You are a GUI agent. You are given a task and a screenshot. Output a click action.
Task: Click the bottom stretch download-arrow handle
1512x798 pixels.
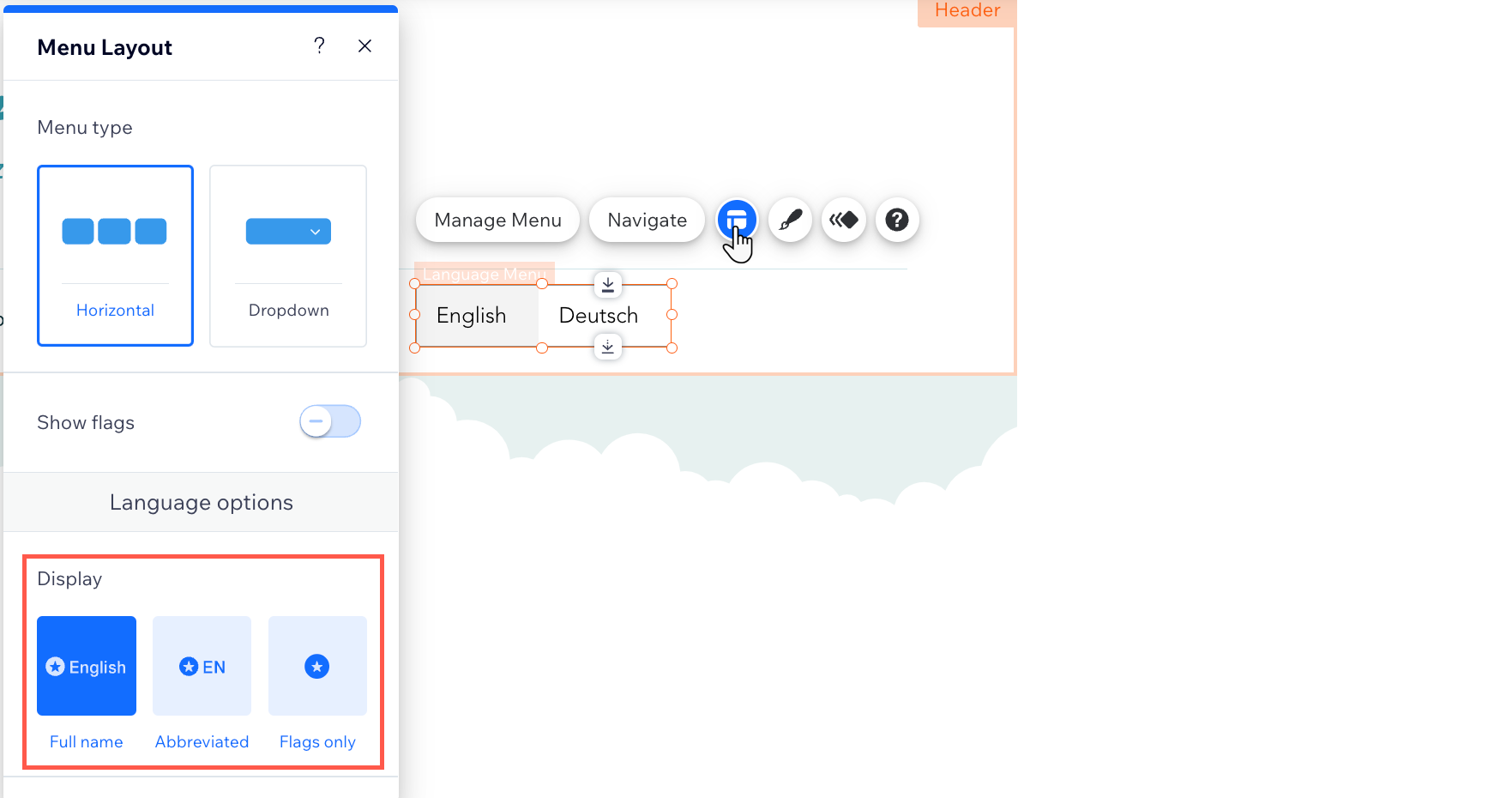click(608, 347)
